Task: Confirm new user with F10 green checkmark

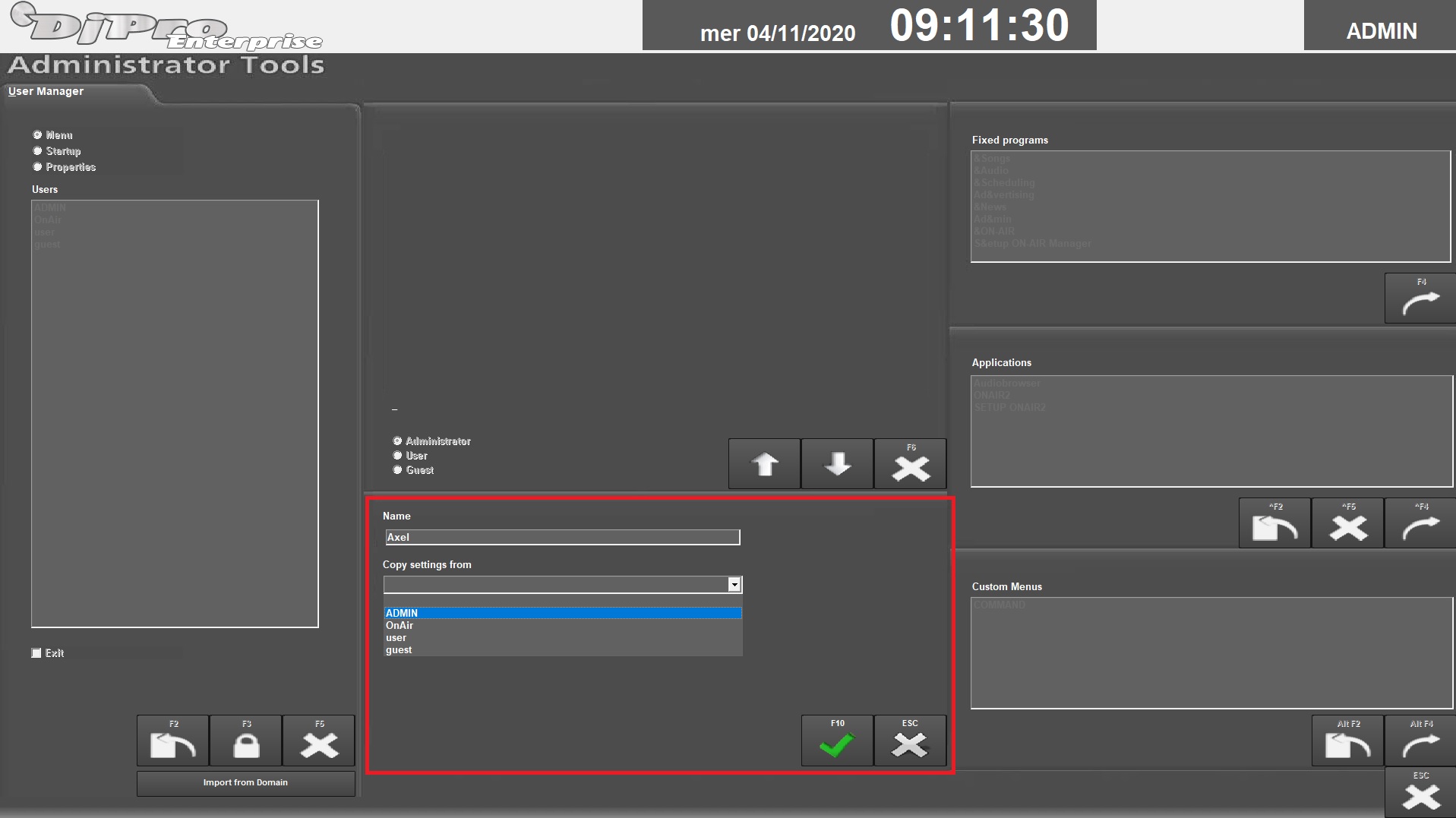Action: (836, 741)
